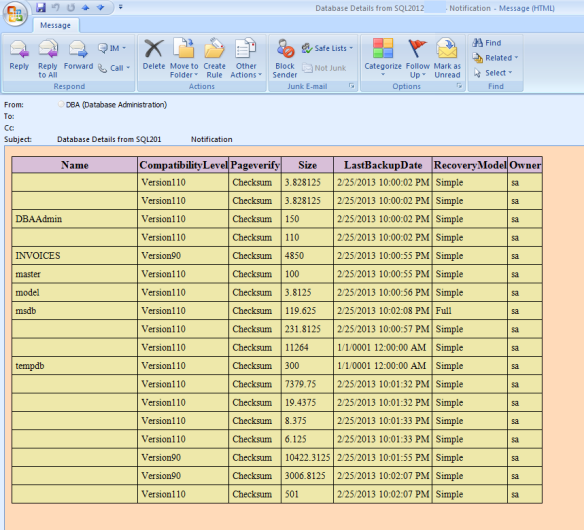The image size is (584, 530).
Task: Click the Undo arrow in quick access toolbar
Action: click(56, 7)
